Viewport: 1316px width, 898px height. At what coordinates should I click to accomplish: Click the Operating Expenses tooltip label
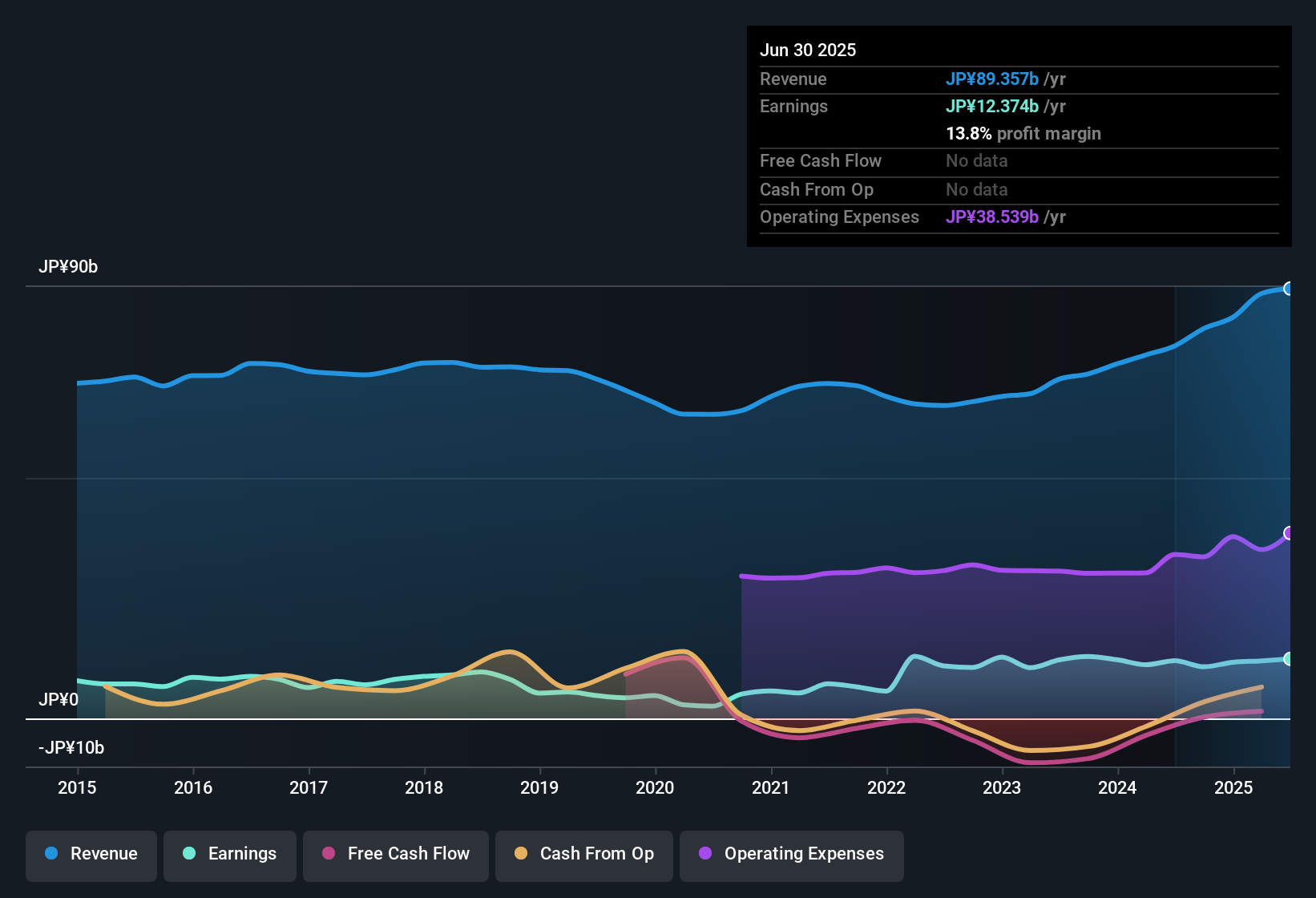pyautogui.click(x=839, y=217)
